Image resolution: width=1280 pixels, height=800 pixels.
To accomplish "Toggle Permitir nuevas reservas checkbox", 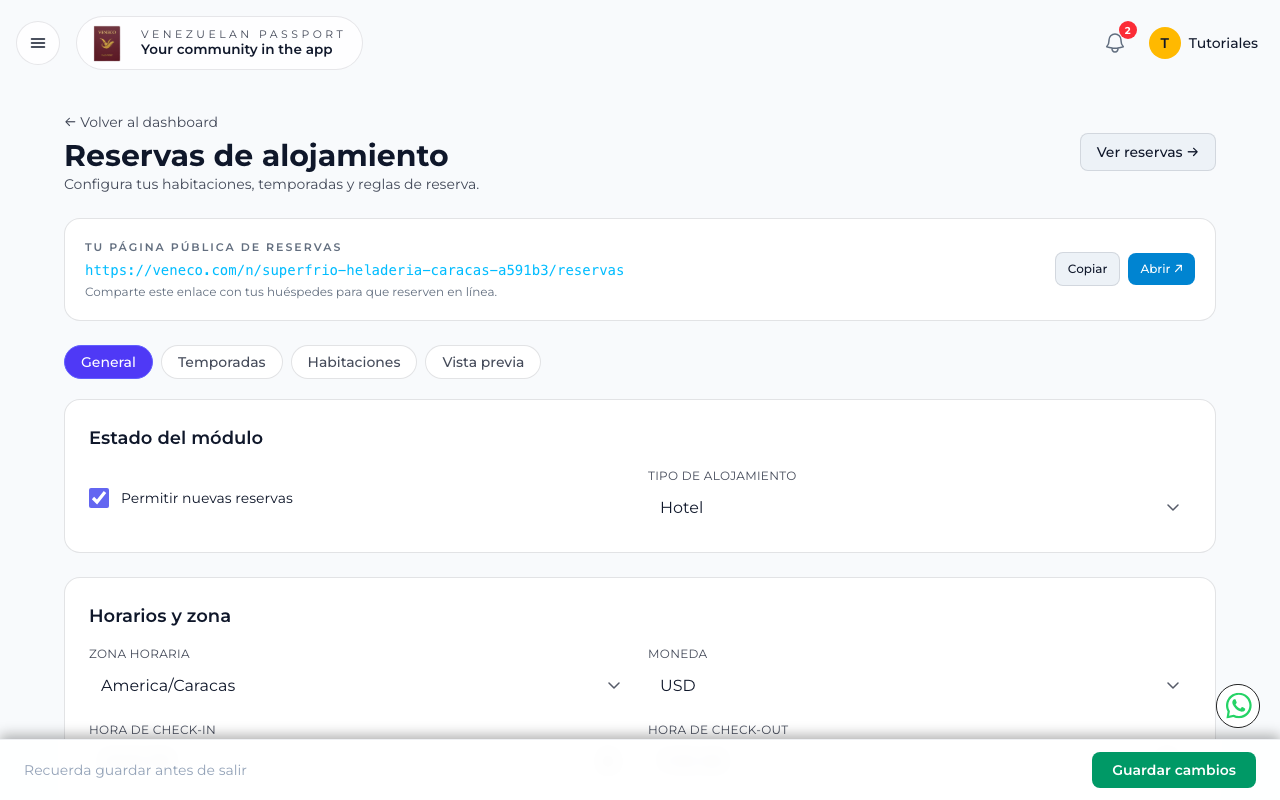I will (99, 498).
